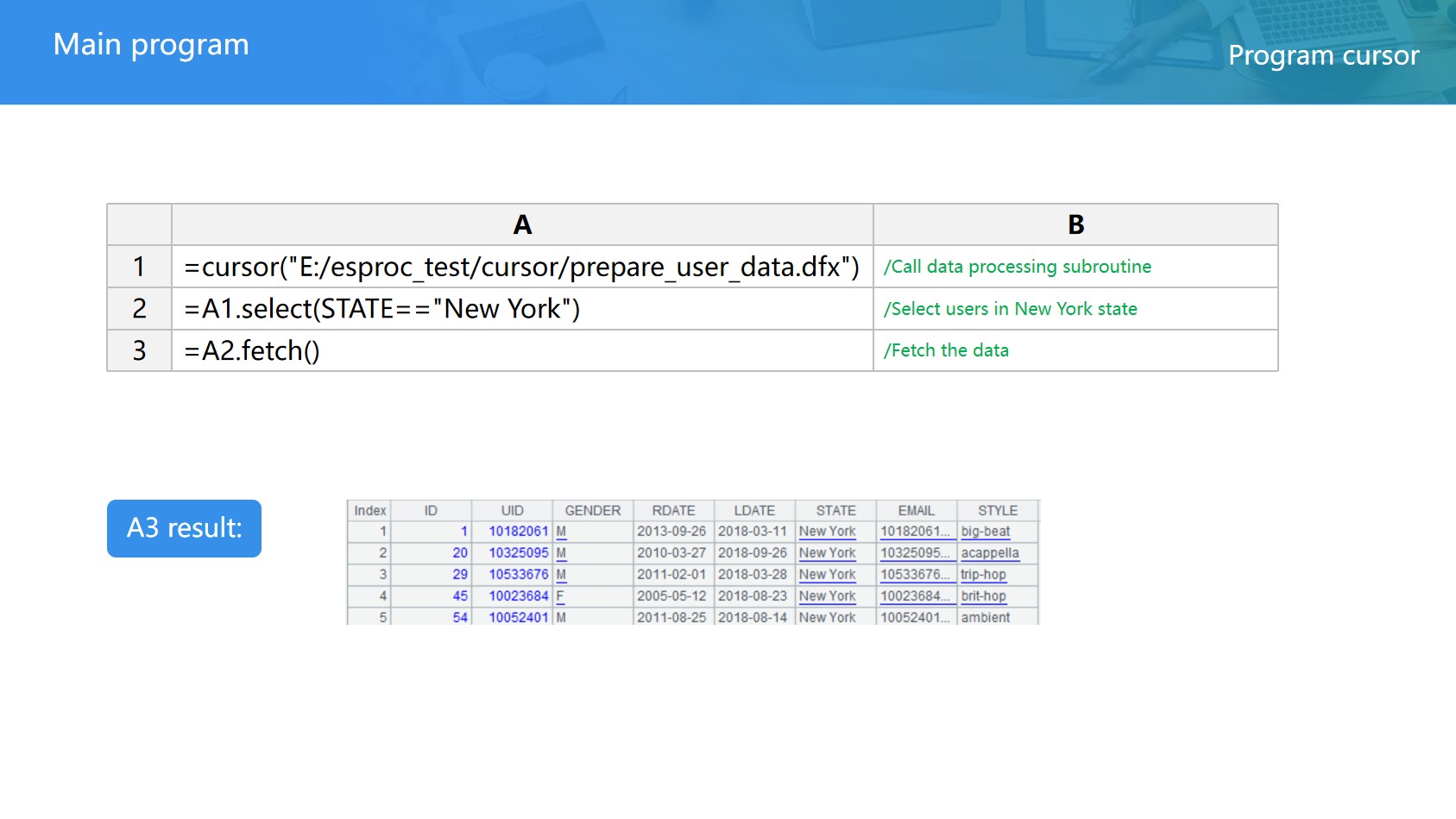The height and width of the screenshot is (819, 1456).
Task: Click the "A3 result:" blue button
Action: [184, 528]
